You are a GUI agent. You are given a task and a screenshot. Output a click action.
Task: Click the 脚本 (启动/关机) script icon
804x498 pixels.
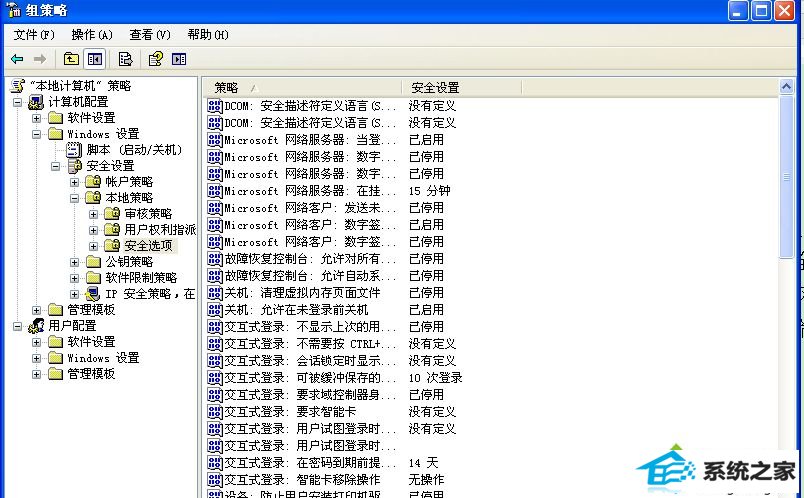[x=74, y=150]
